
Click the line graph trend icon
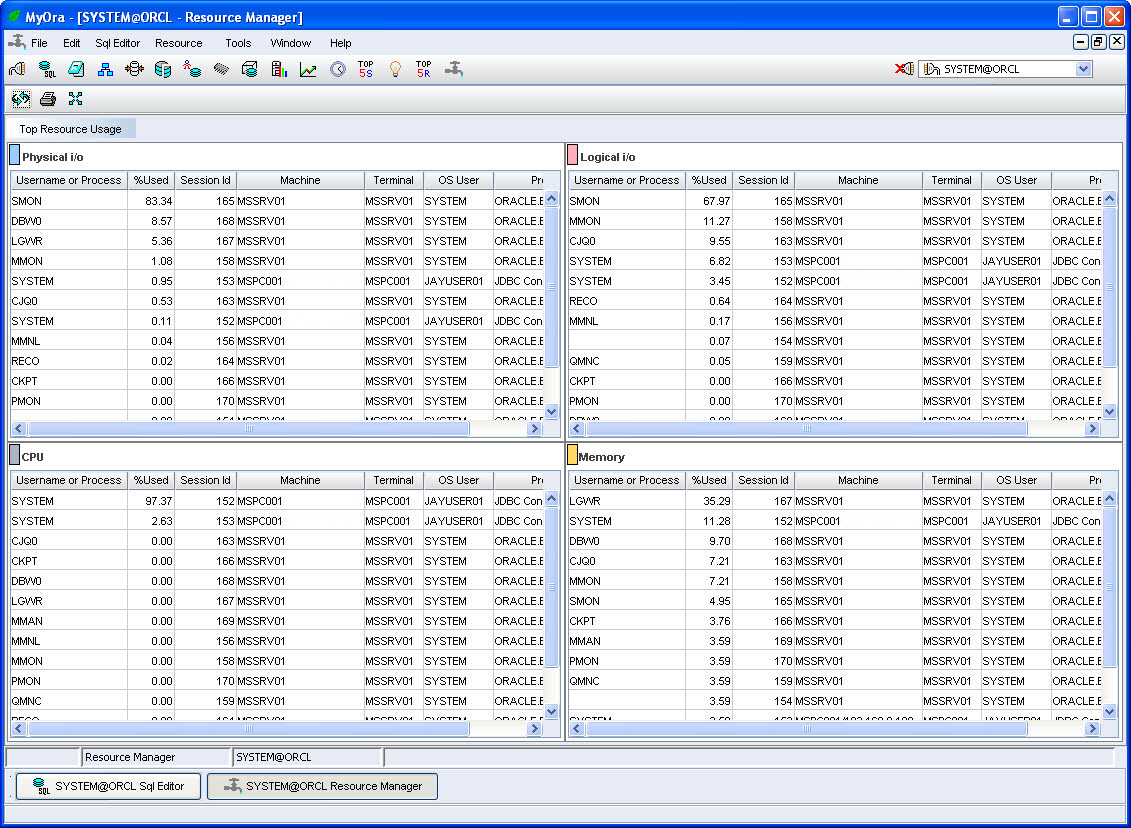click(x=308, y=69)
